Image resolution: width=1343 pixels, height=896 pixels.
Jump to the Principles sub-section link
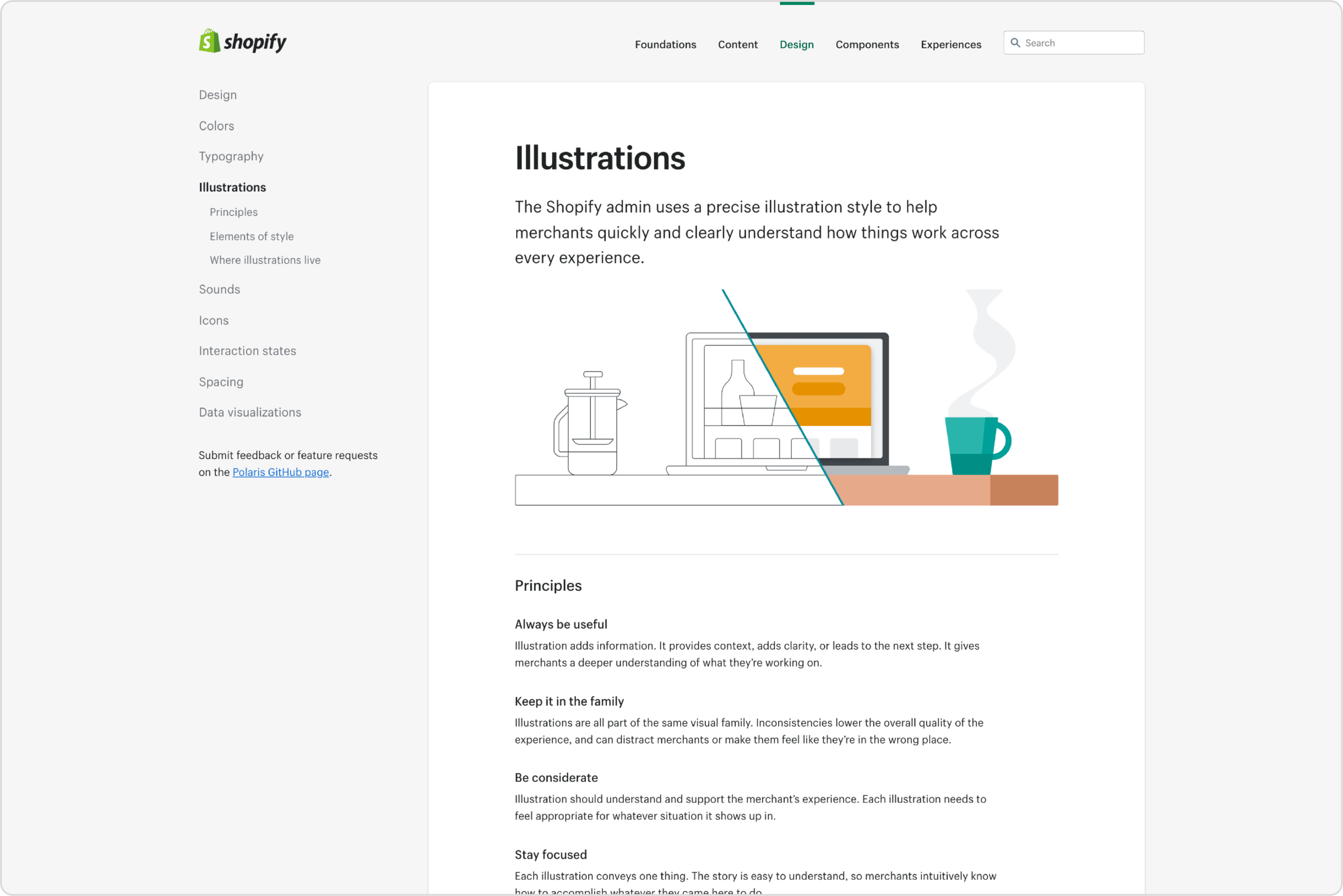233,212
